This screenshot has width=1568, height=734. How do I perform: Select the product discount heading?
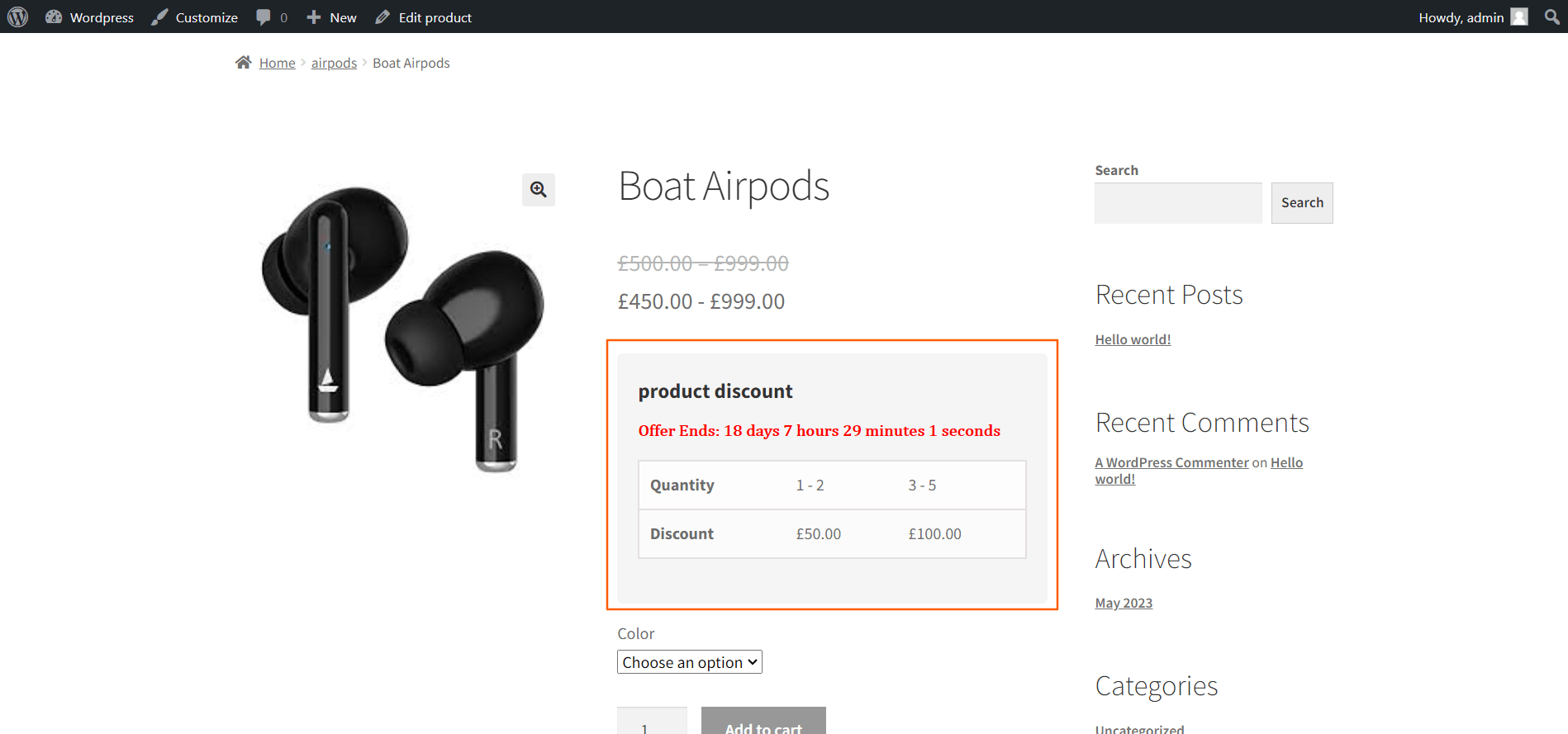[715, 391]
